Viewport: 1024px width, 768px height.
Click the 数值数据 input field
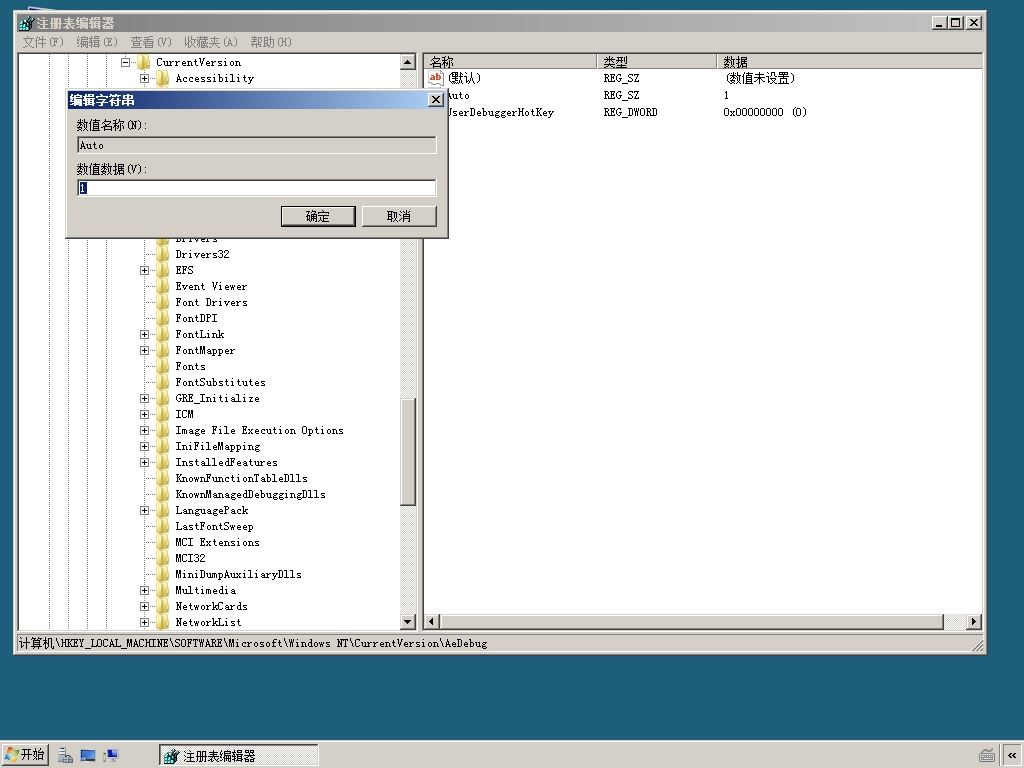256,188
